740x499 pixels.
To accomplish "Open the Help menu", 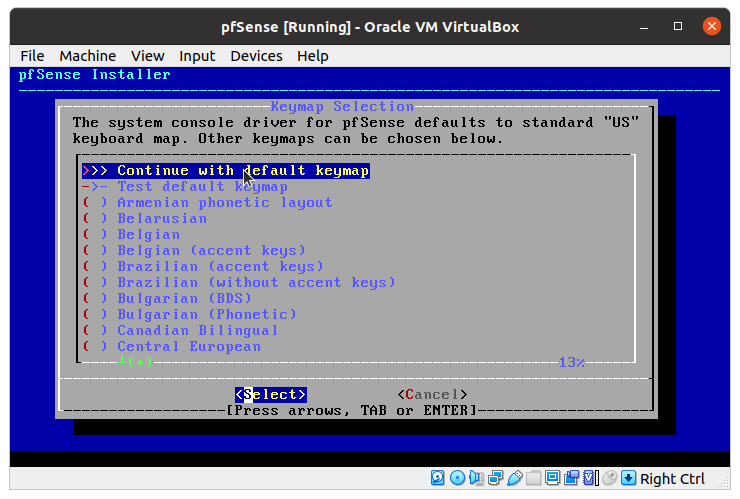I will click(x=312, y=56).
